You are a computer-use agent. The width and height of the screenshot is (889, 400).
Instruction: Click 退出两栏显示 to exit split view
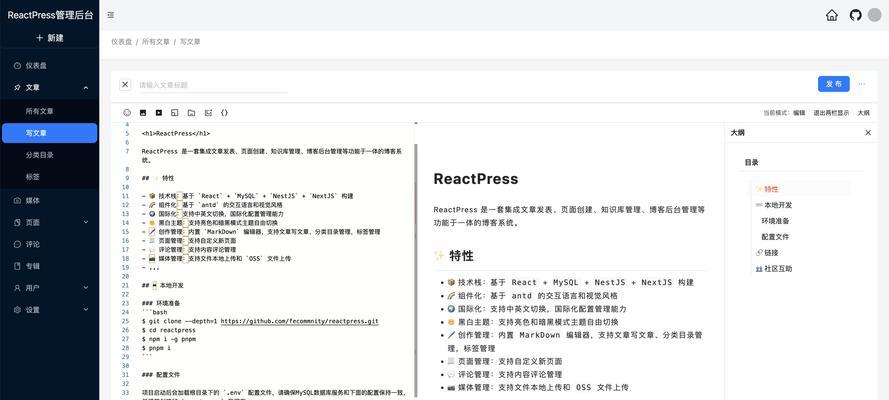pos(832,113)
